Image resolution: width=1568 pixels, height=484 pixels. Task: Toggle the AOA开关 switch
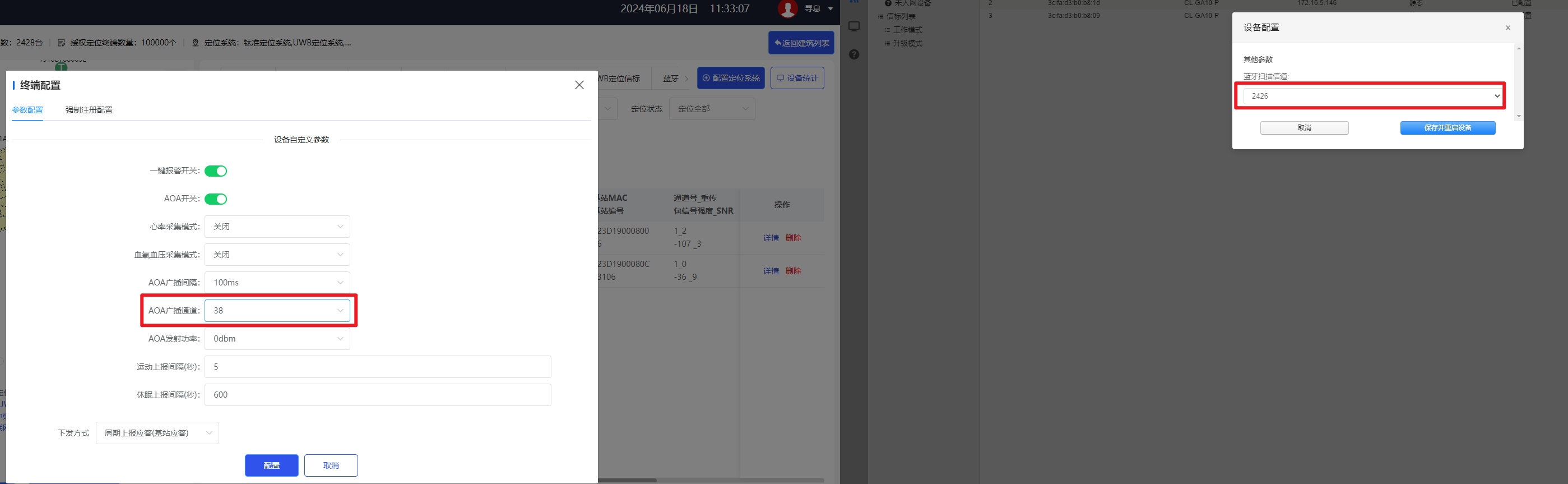(216, 199)
